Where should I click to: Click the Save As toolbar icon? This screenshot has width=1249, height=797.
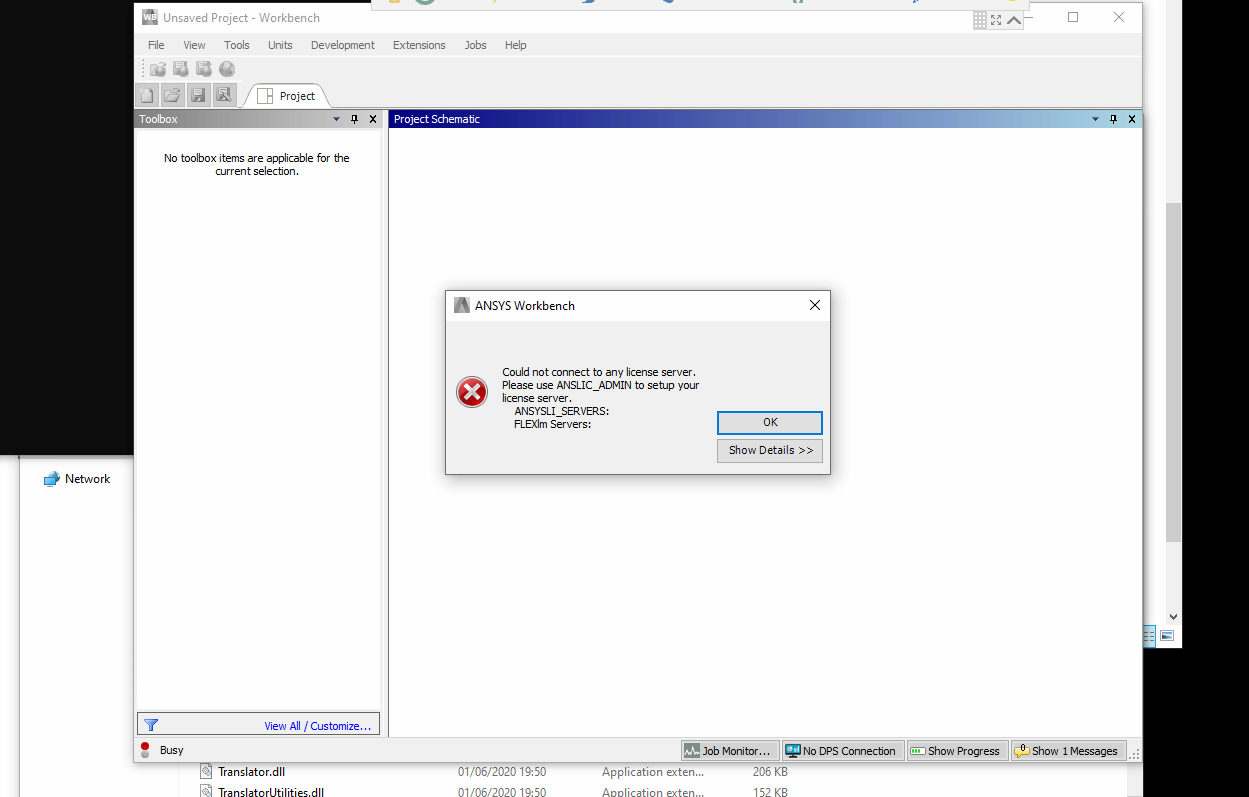224,95
